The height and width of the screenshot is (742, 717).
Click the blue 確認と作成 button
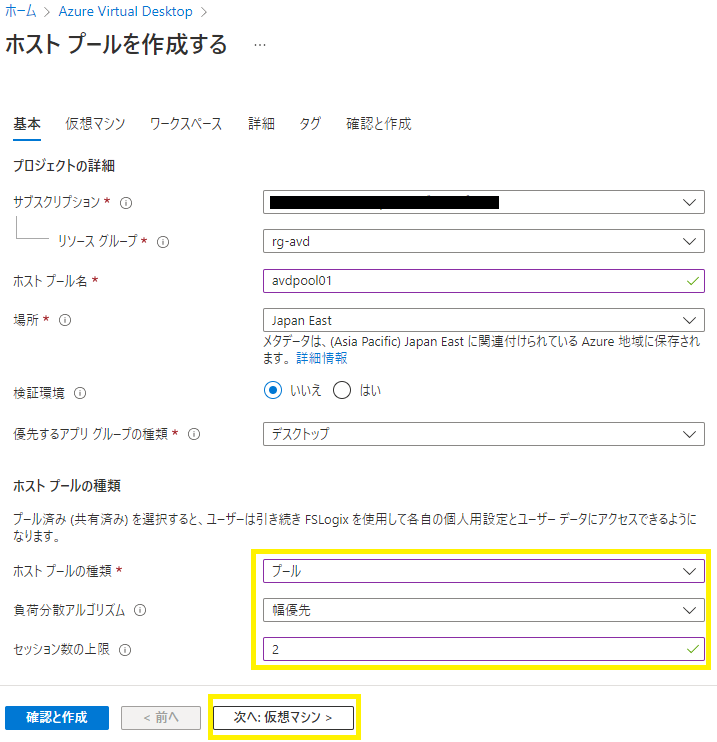pyautogui.click(x=57, y=717)
